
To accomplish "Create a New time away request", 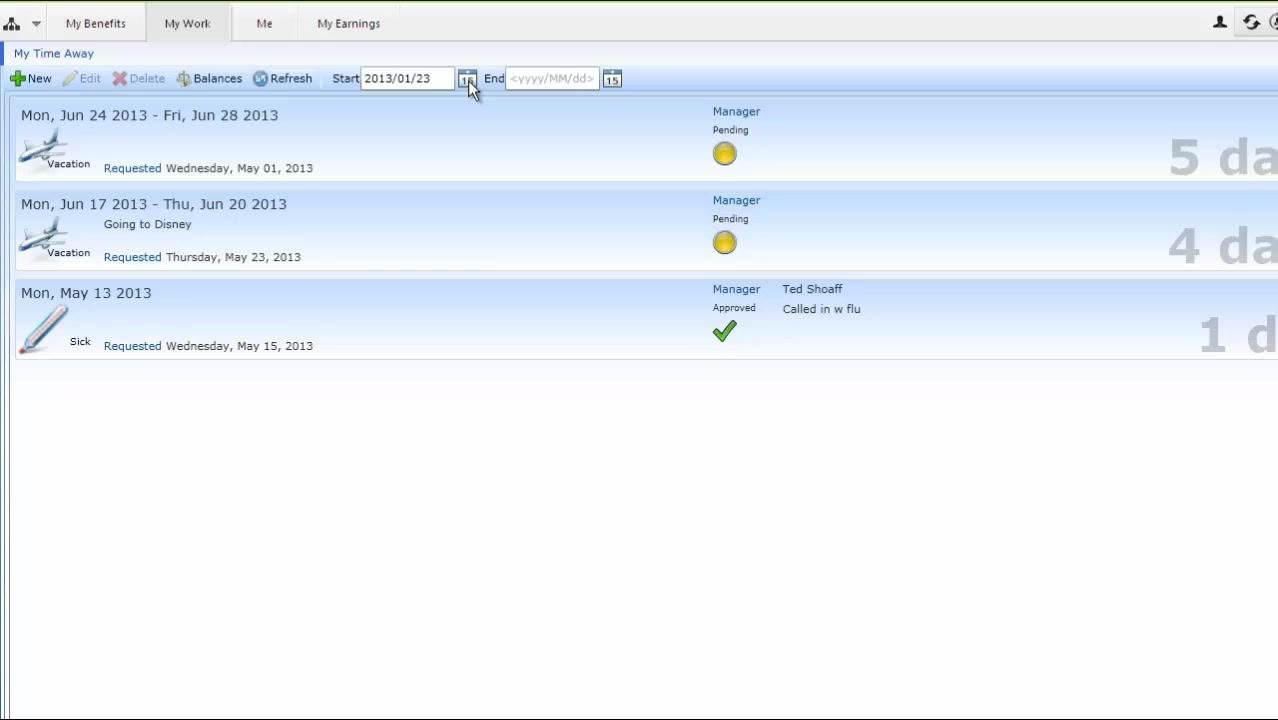I will [31, 78].
